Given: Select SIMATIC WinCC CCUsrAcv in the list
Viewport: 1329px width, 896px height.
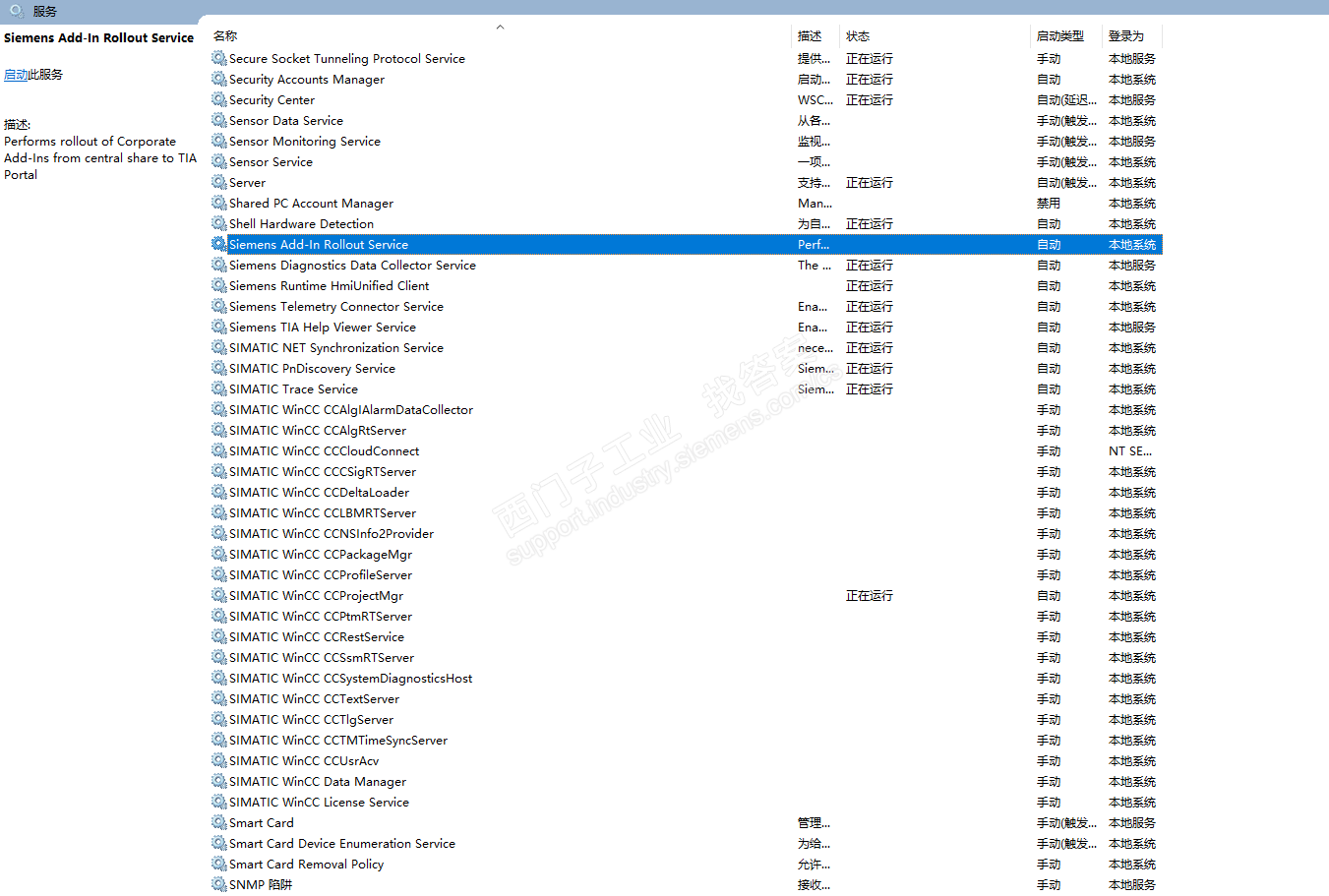Looking at the screenshot, I should (x=304, y=761).
